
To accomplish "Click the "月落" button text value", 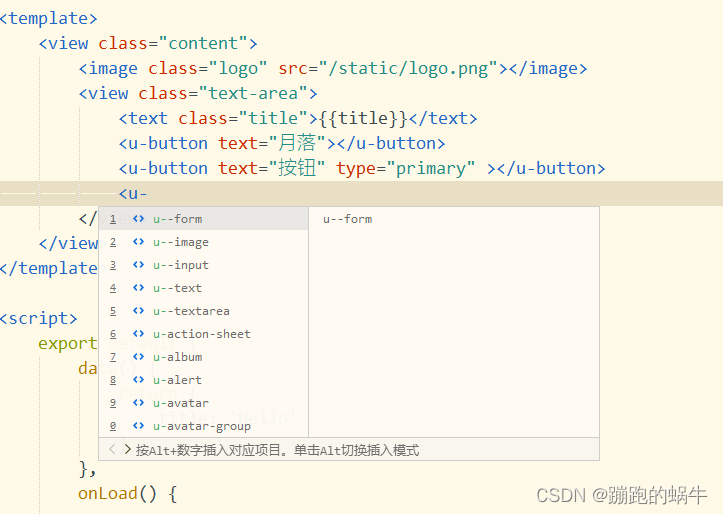I will point(297,143).
